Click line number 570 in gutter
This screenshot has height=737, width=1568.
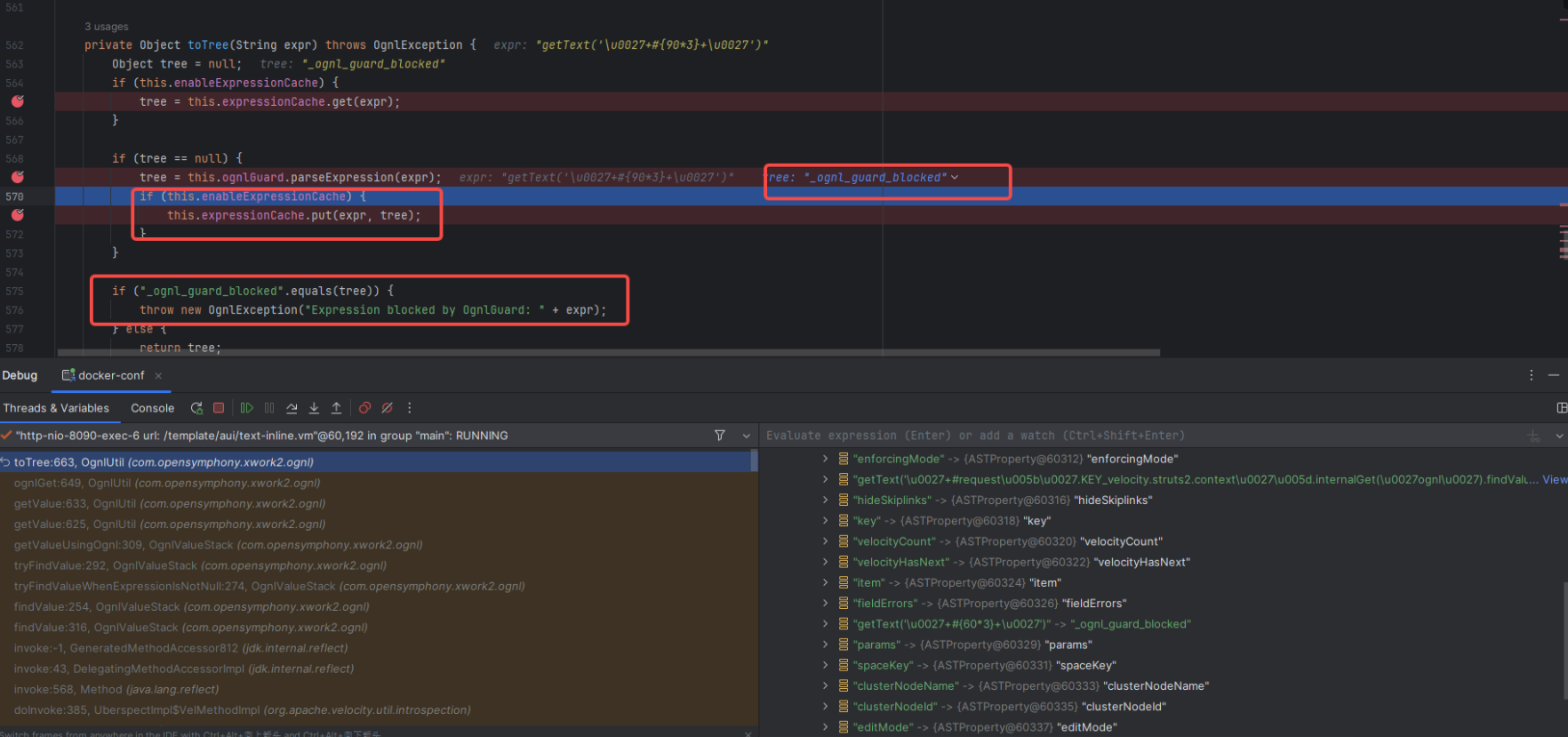click(x=14, y=196)
